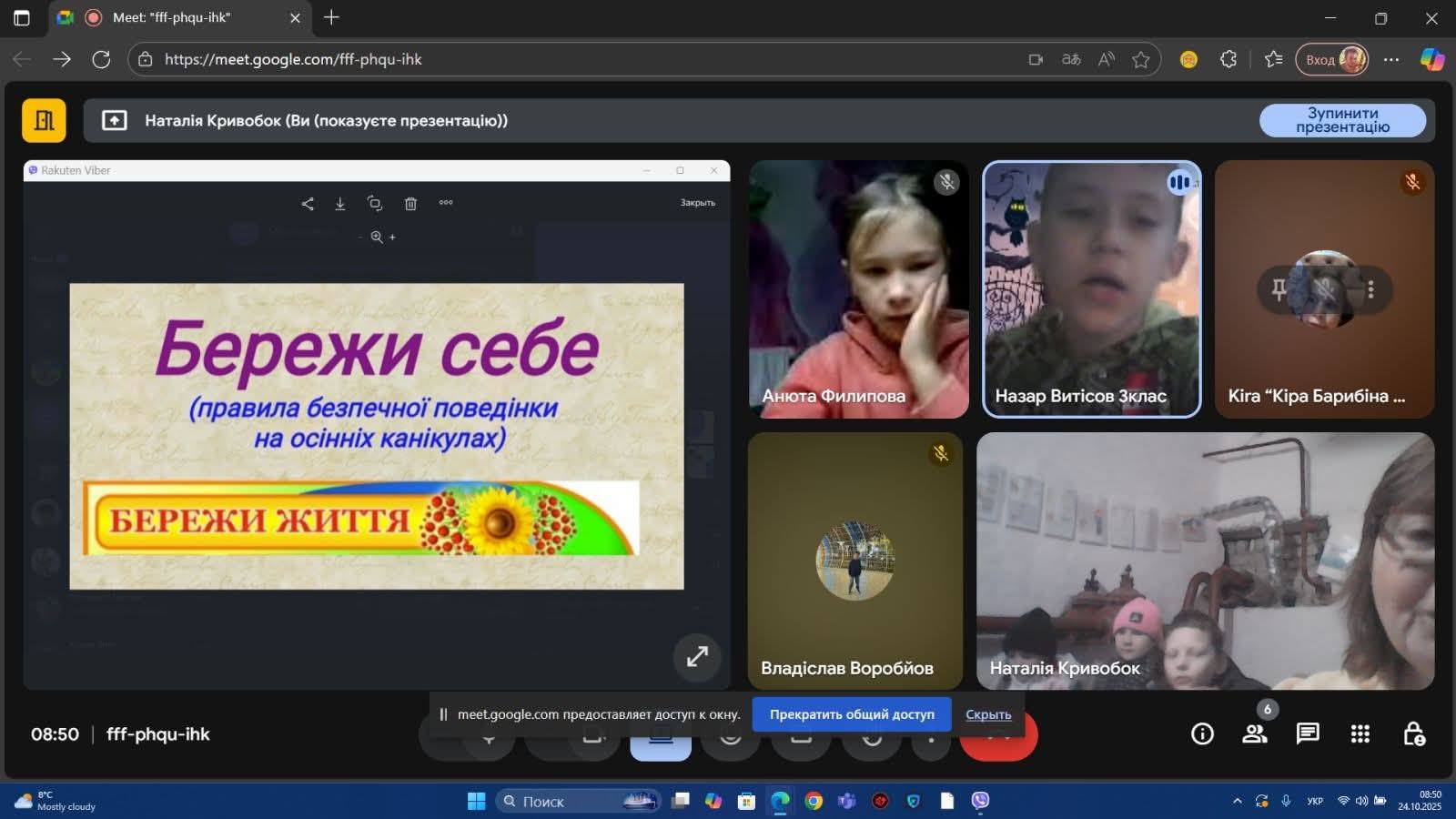Pin Kira's video tile
The width and height of the screenshot is (1456, 819).
pos(1279,289)
